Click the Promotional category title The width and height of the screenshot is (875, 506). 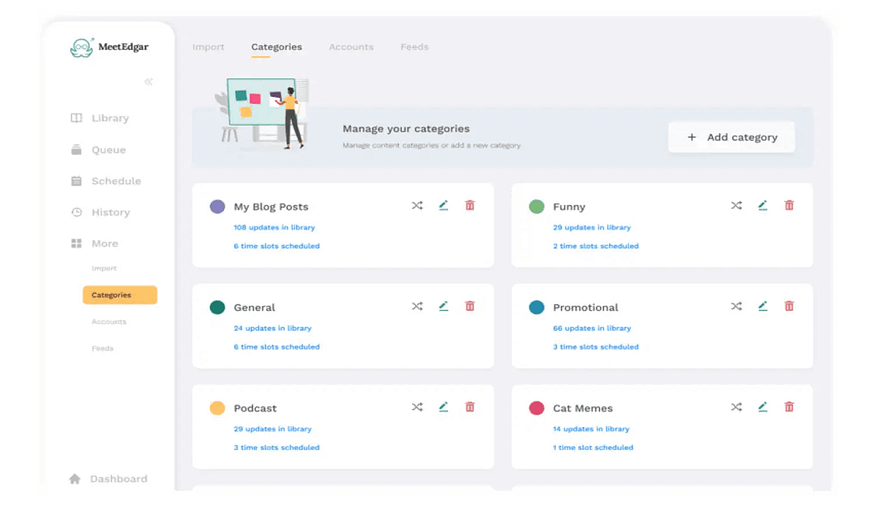585,307
